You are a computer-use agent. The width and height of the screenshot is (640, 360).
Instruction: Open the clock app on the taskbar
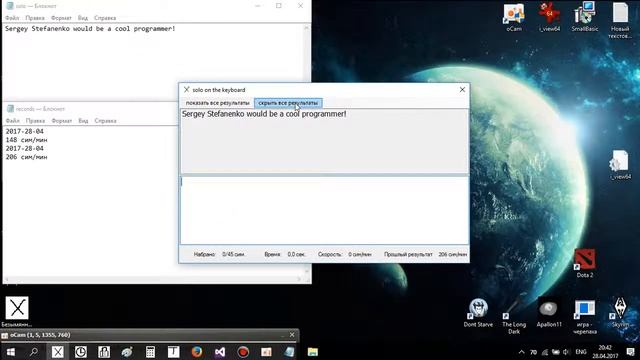point(81,352)
